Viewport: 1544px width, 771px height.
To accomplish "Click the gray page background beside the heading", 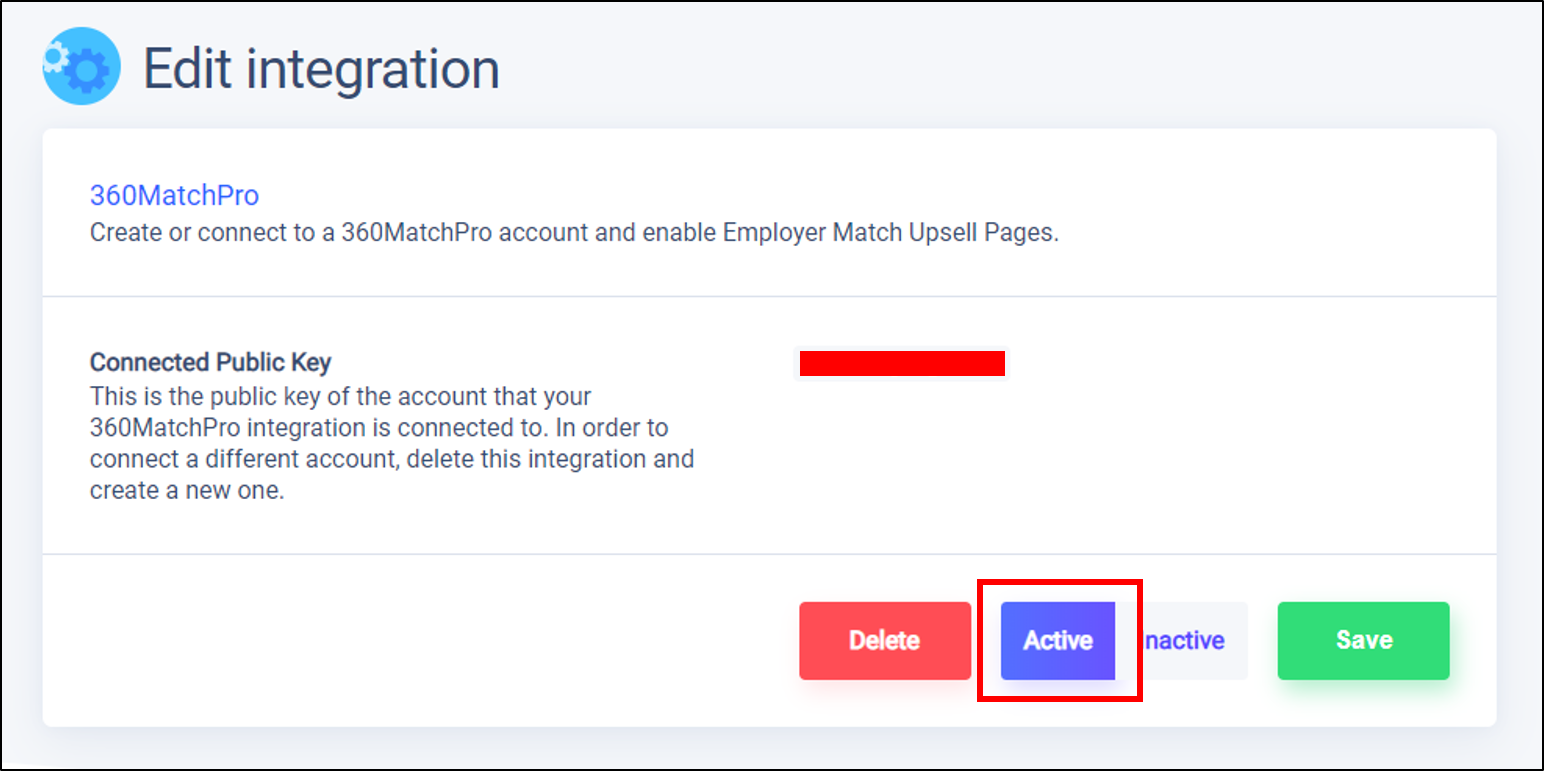I will pyautogui.click(x=1000, y=66).
